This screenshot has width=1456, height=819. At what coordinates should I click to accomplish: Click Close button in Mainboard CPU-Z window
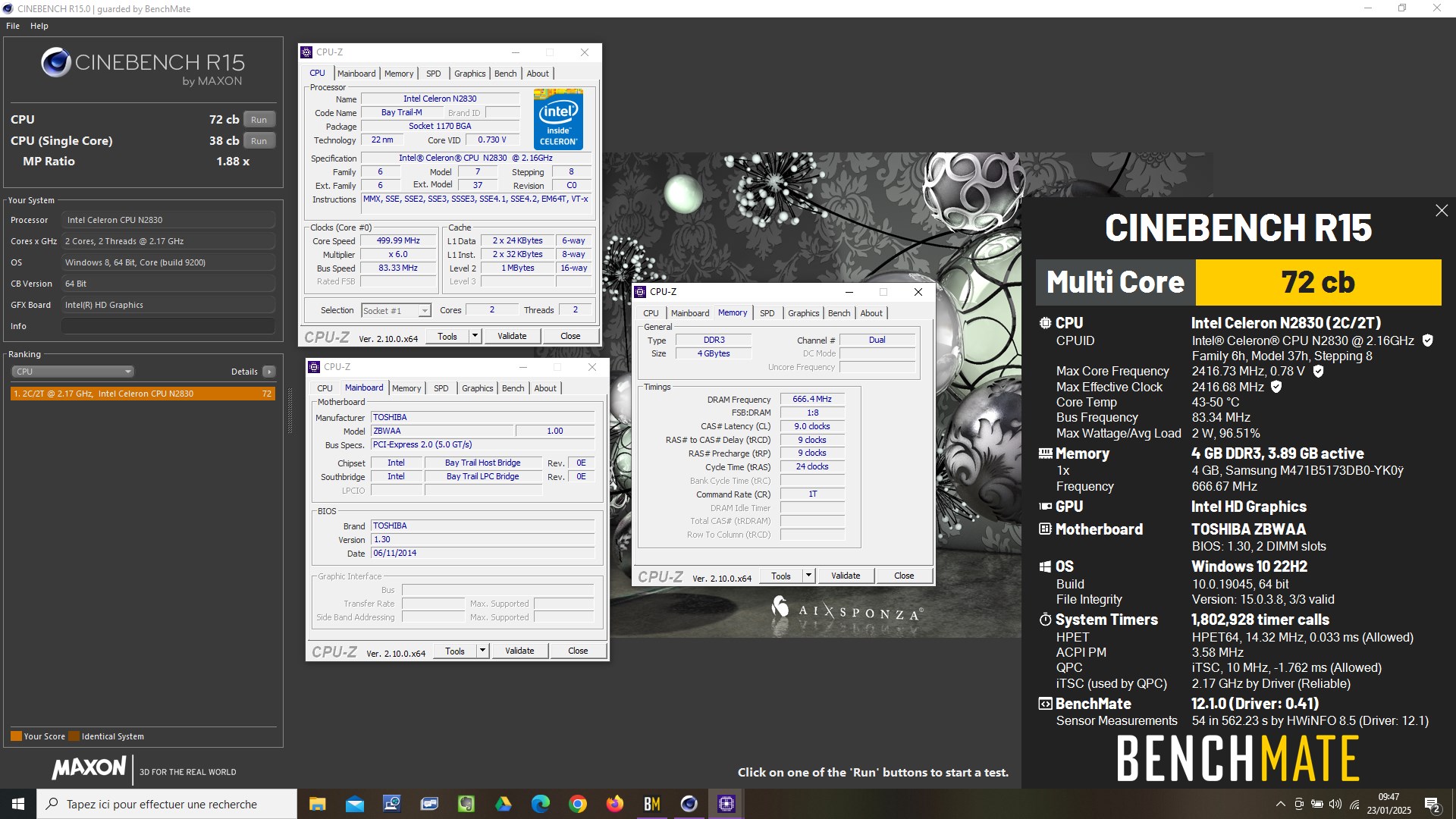[x=578, y=651]
